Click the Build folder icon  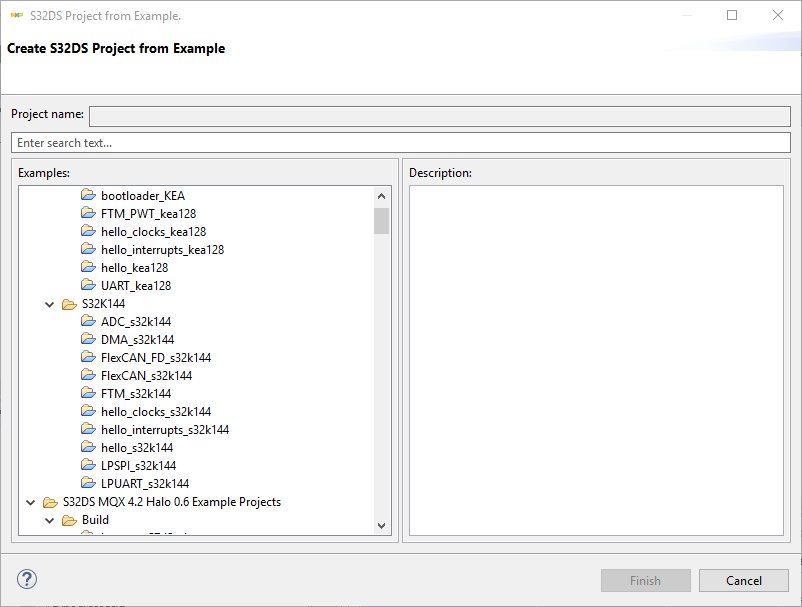click(69, 520)
